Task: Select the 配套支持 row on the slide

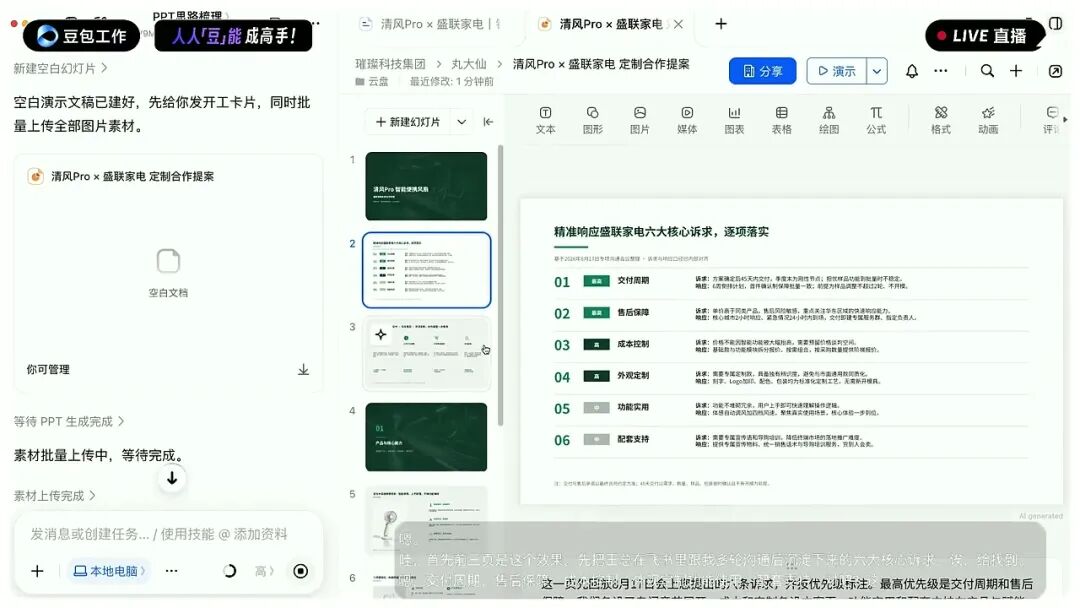Action: 791,440
